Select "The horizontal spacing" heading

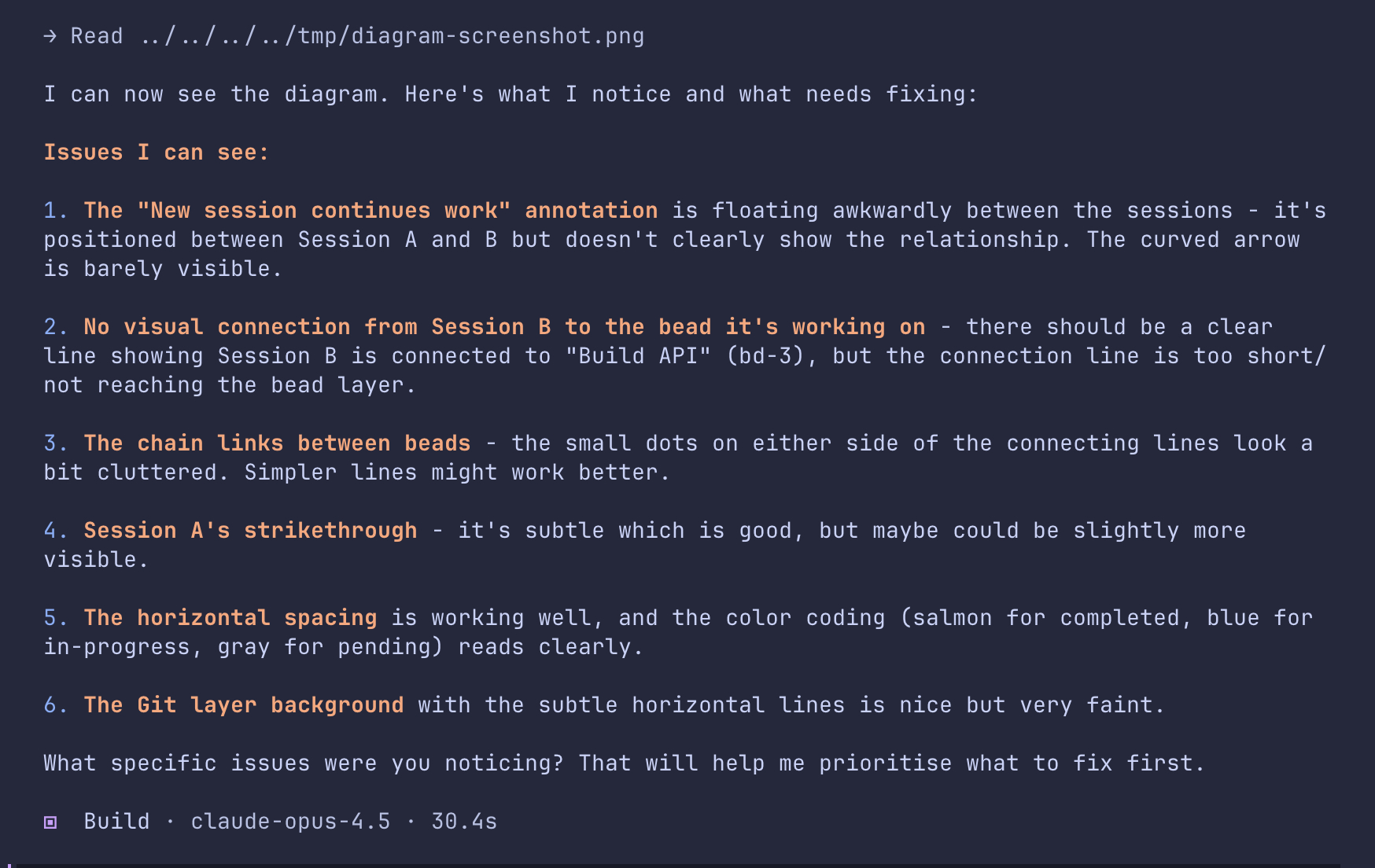pyautogui.click(x=230, y=618)
